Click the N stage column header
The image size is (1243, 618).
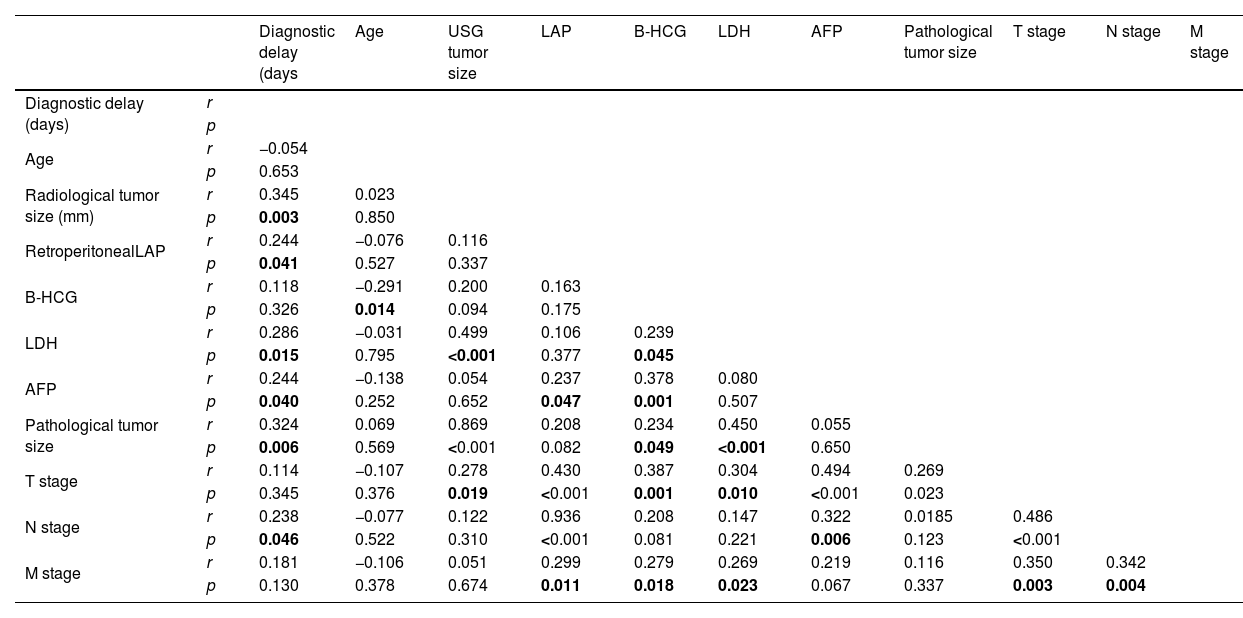(x=1132, y=32)
